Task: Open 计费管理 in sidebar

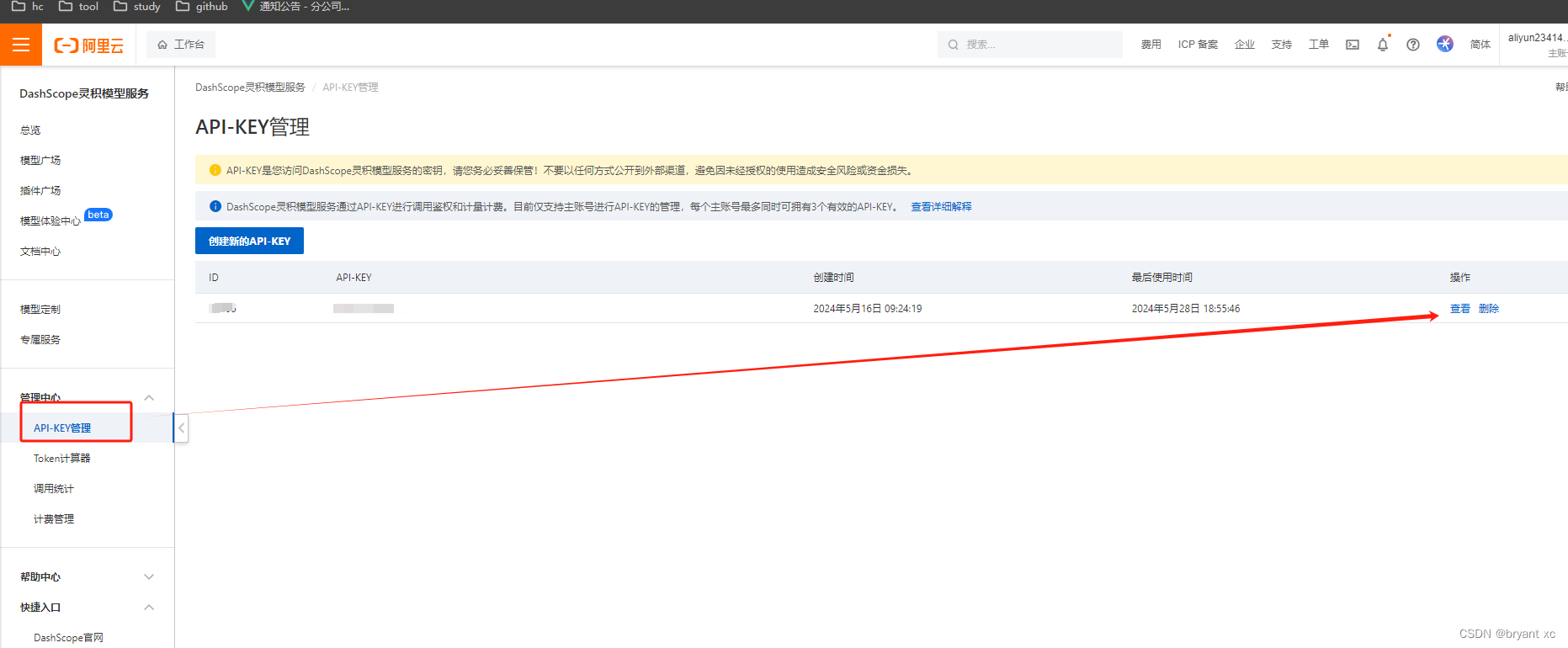Action: [54, 518]
